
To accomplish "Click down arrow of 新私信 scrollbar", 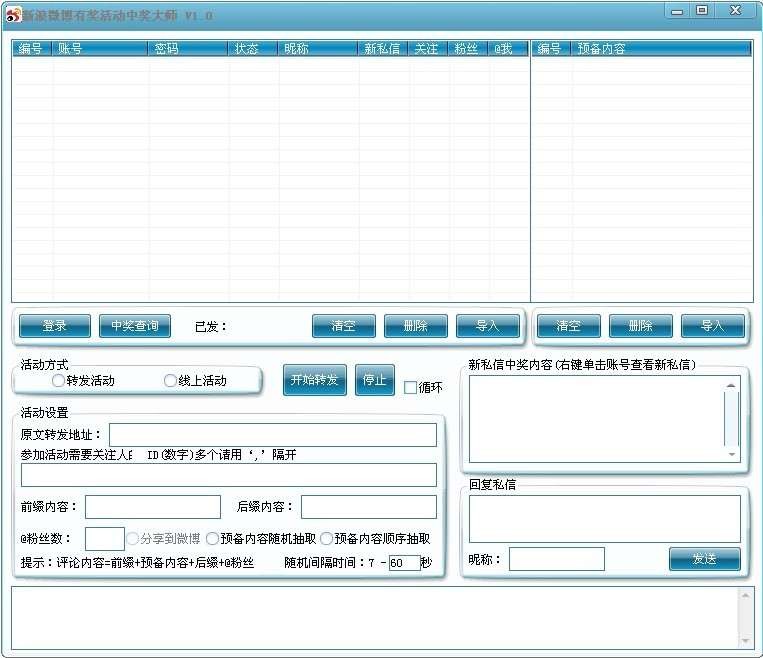I will (x=731, y=454).
